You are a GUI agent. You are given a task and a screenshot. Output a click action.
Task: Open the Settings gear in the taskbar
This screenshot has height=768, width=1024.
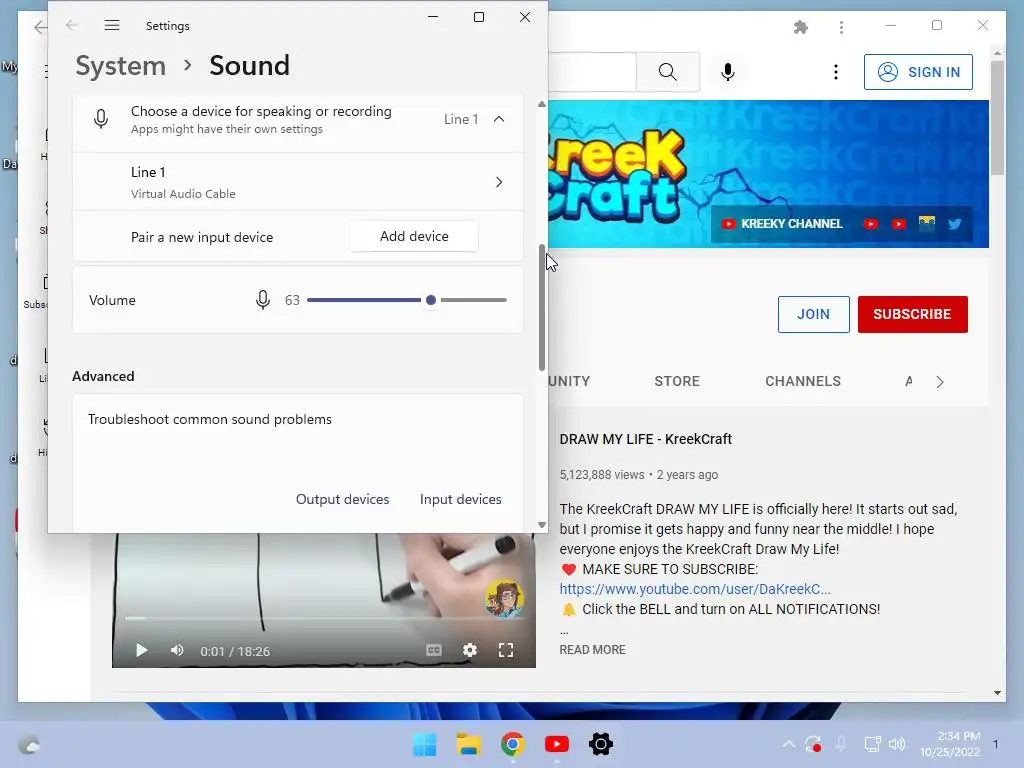click(601, 744)
